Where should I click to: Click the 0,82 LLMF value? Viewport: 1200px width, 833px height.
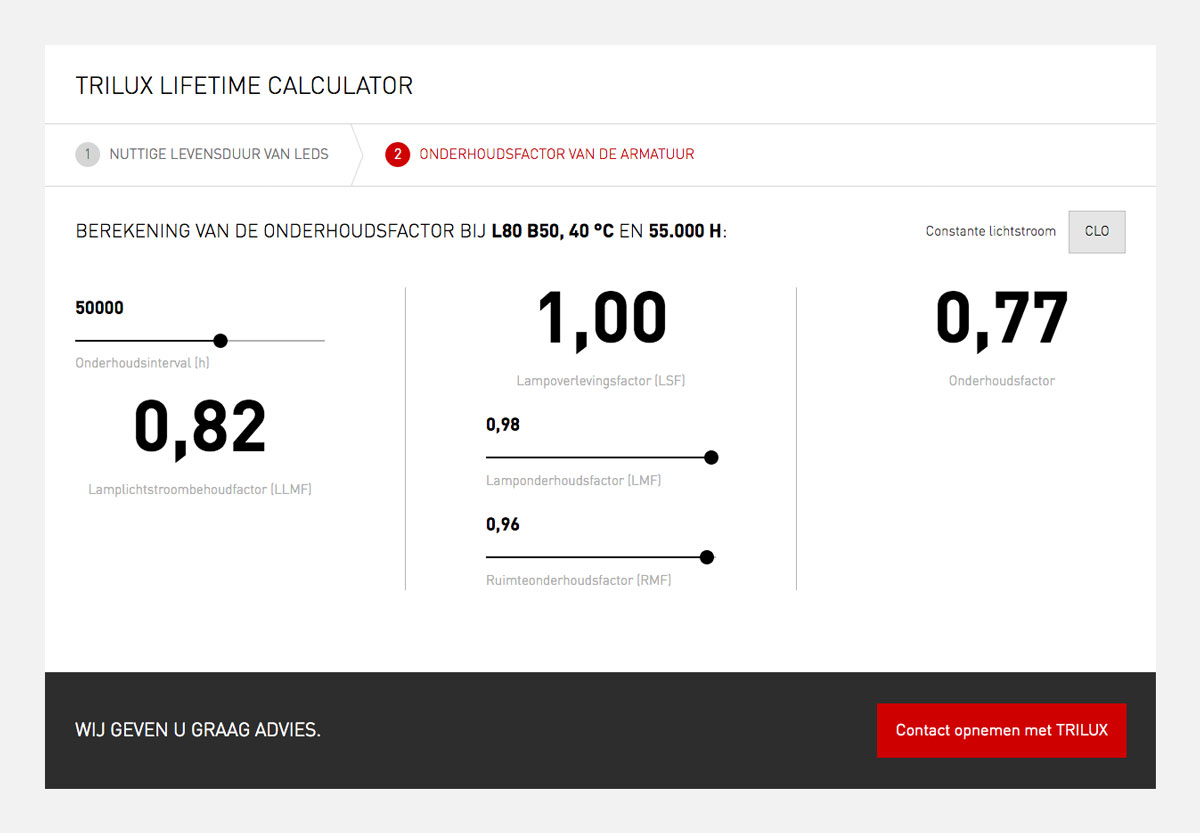[200, 428]
